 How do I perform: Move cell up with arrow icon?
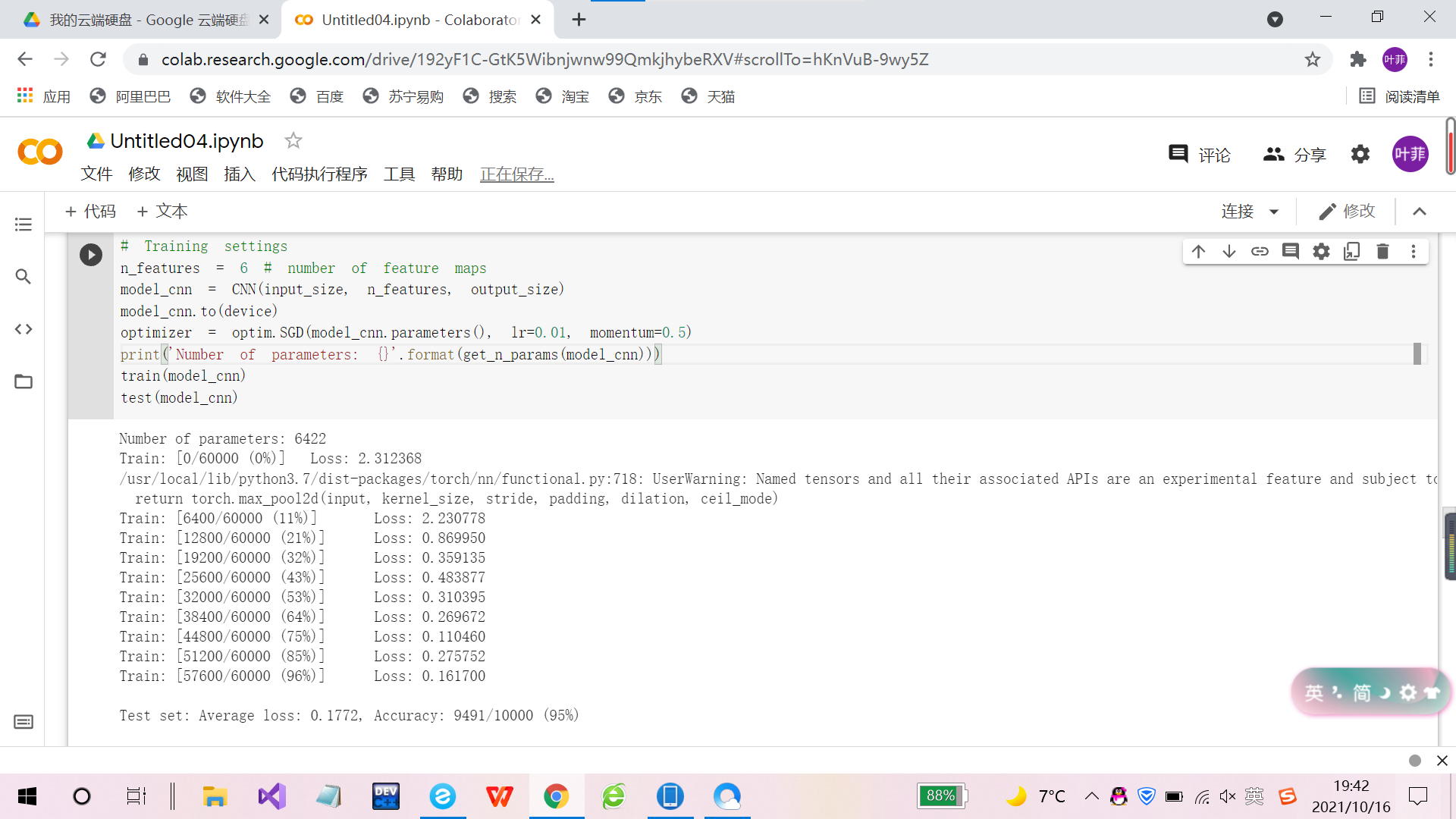pyautogui.click(x=1198, y=252)
